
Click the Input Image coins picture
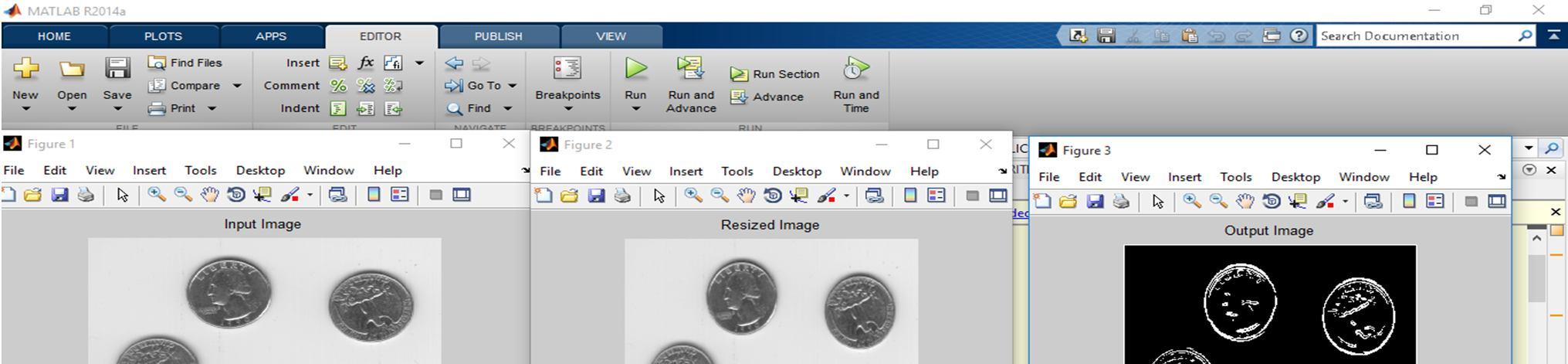pos(264,301)
